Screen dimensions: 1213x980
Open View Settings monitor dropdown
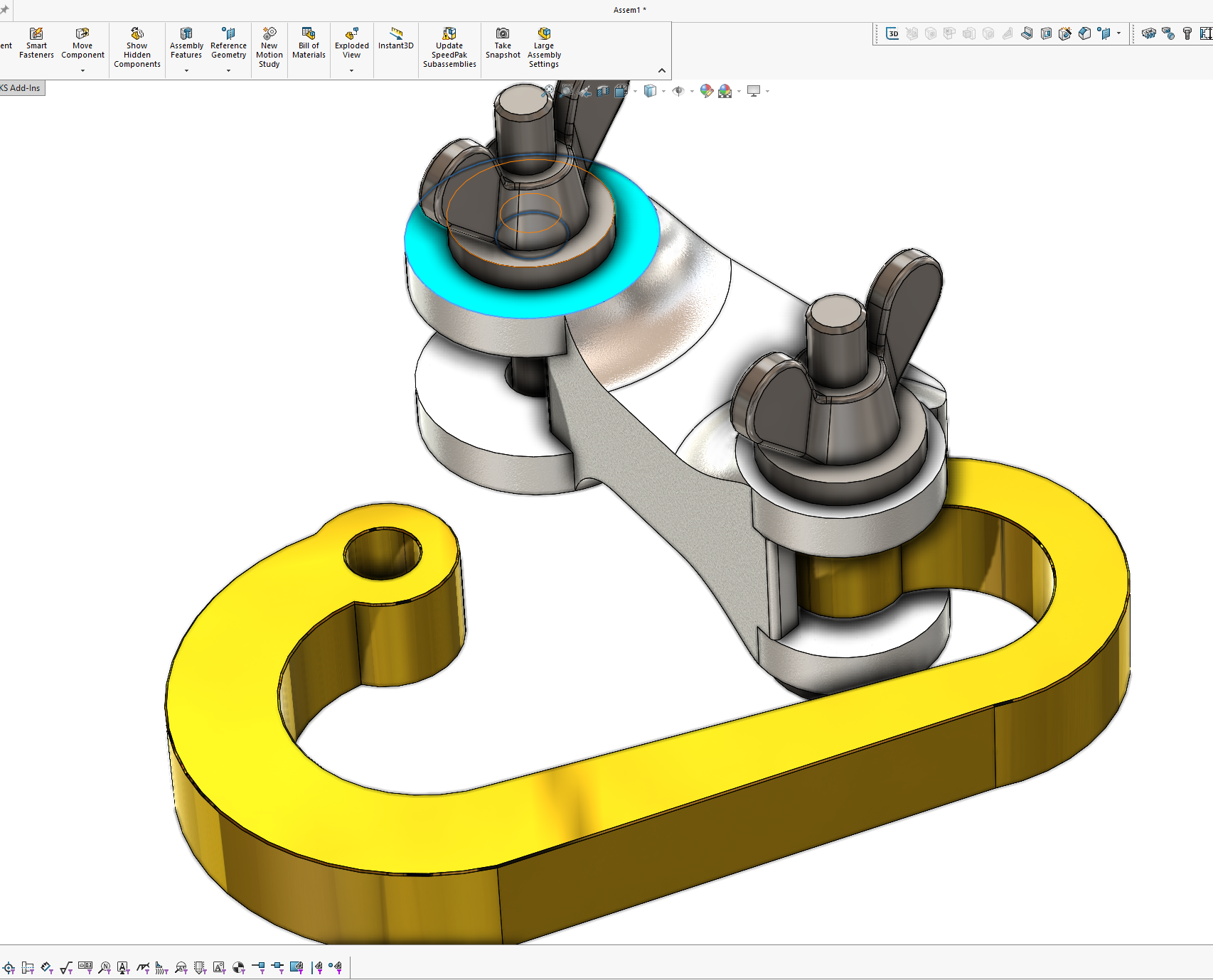[754, 91]
